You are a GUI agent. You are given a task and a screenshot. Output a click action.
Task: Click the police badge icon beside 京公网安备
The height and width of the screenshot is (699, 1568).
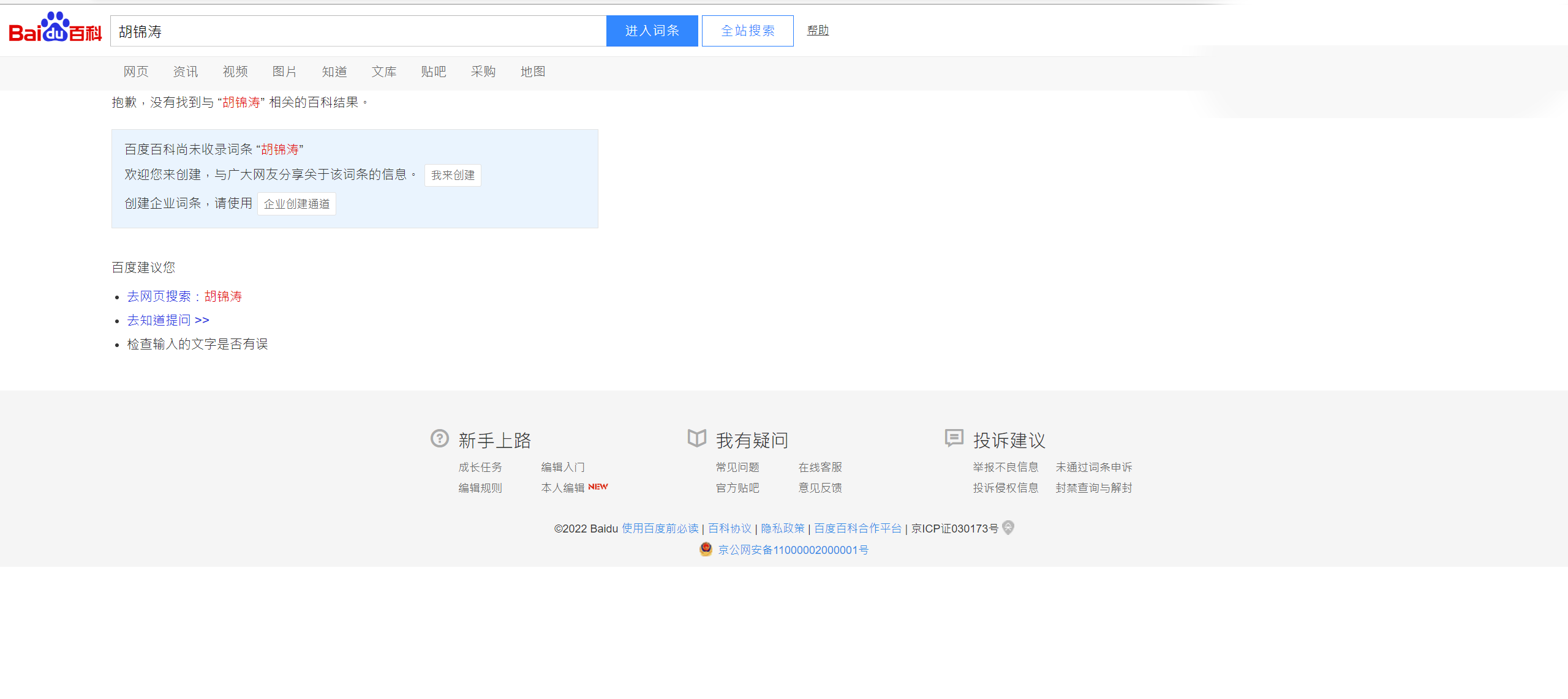point(706,549)
